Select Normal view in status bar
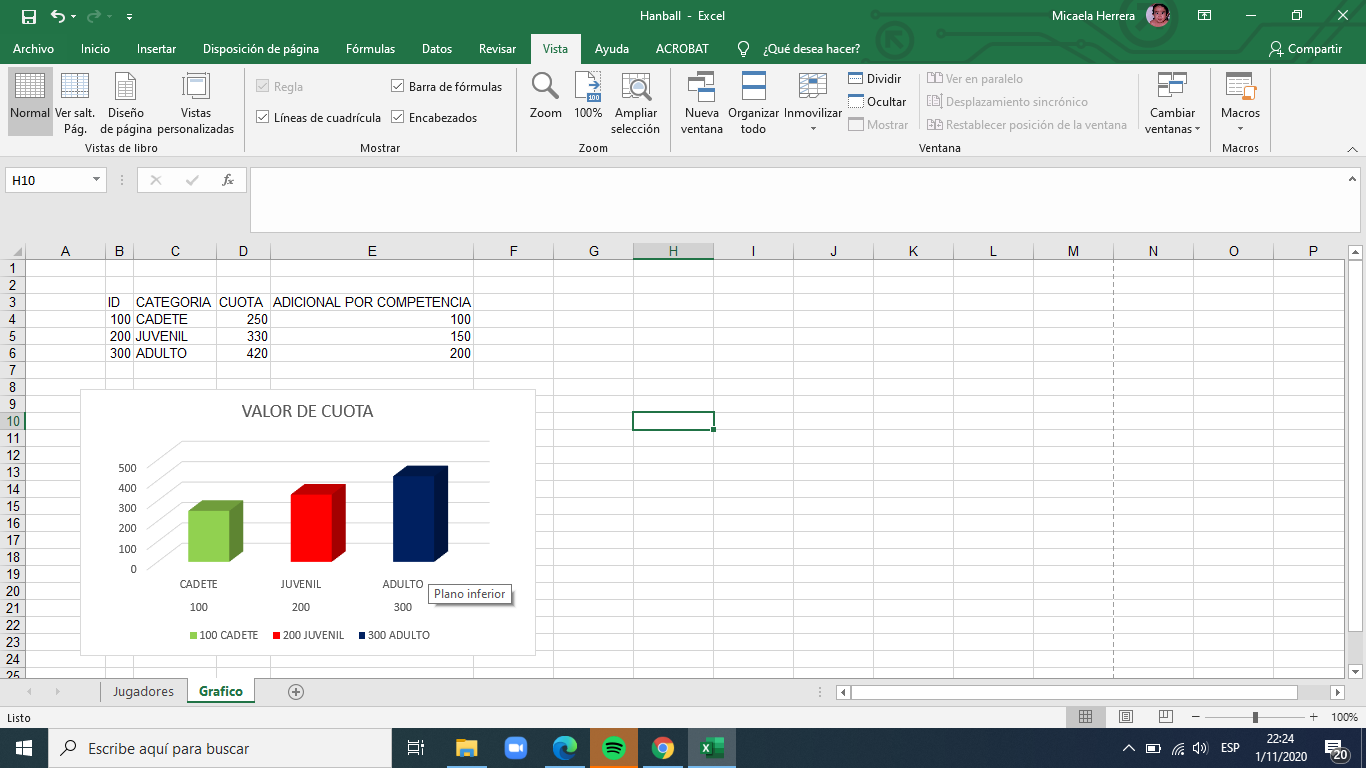1366x768 pixels. (1085, 717)
